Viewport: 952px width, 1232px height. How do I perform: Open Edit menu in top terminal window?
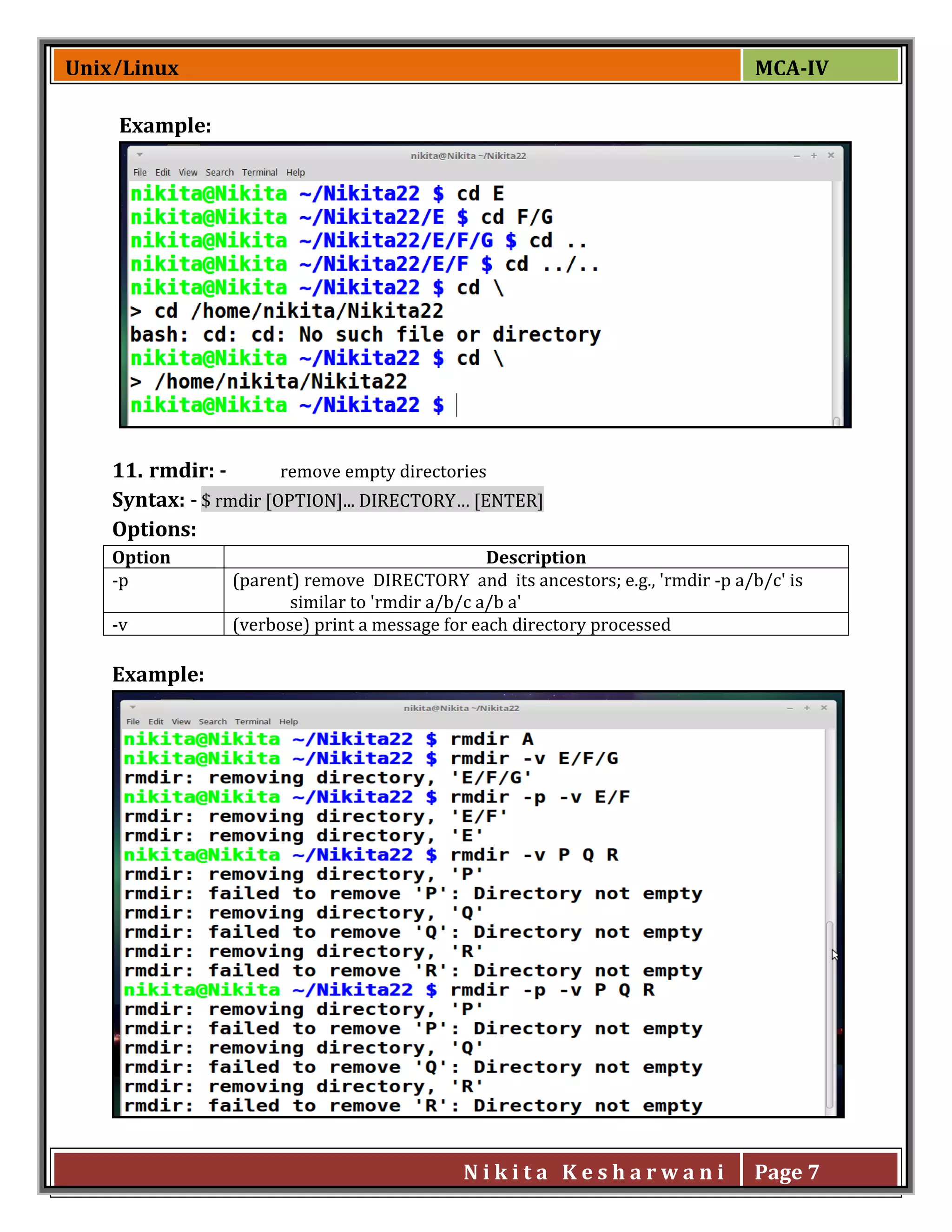[x=163, y=172]
